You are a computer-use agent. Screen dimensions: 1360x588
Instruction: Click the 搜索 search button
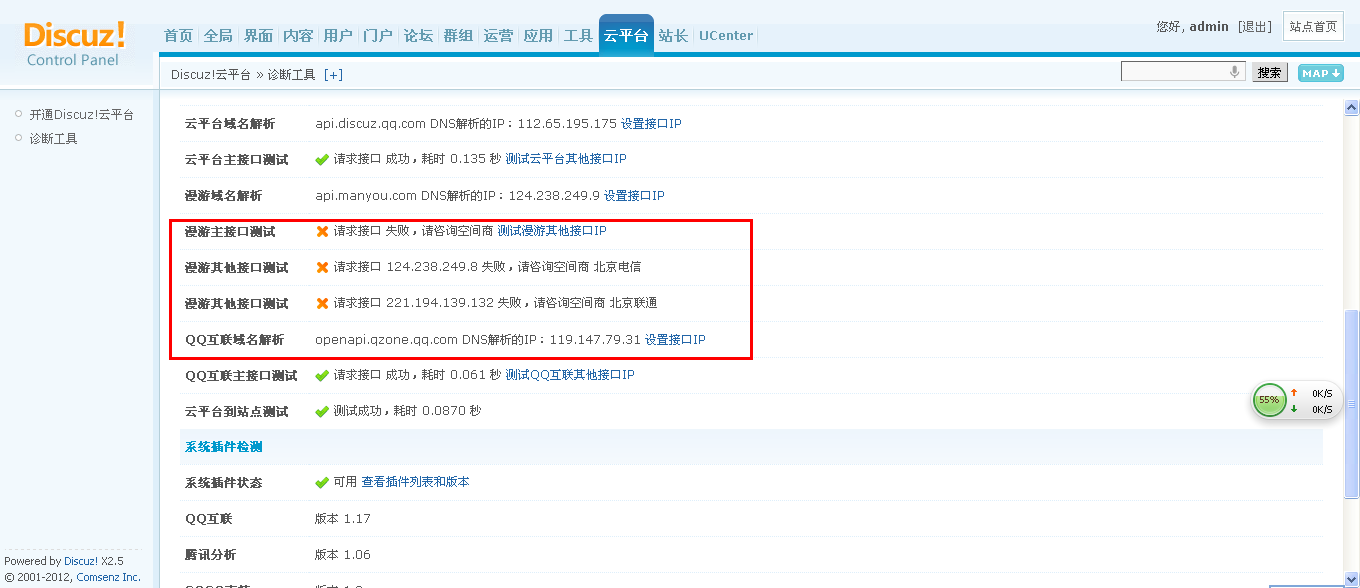tap(1270, 73)
